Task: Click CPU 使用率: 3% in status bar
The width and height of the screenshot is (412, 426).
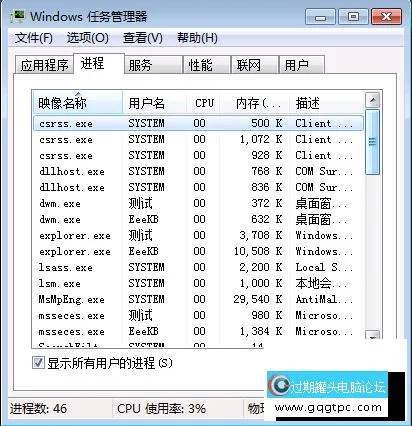Action: click(x=161, y=408)
